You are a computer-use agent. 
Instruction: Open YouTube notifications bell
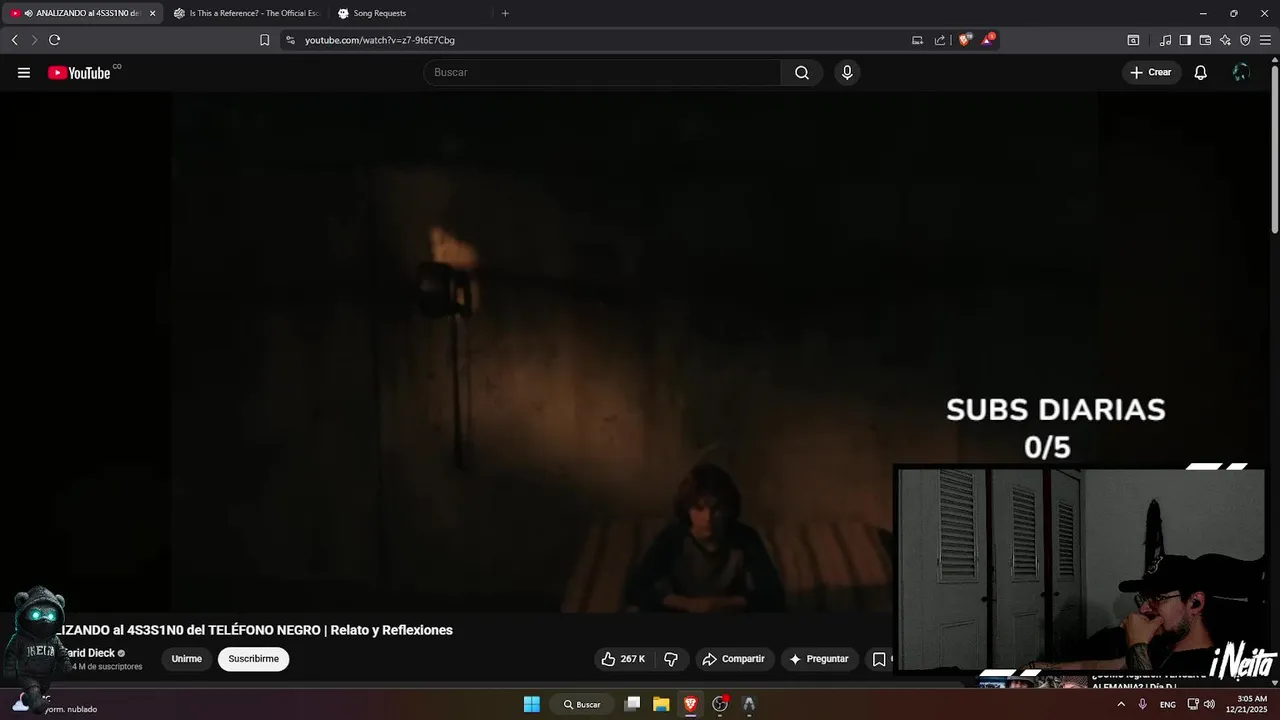pyautogui.click(x=1201, y=72)
